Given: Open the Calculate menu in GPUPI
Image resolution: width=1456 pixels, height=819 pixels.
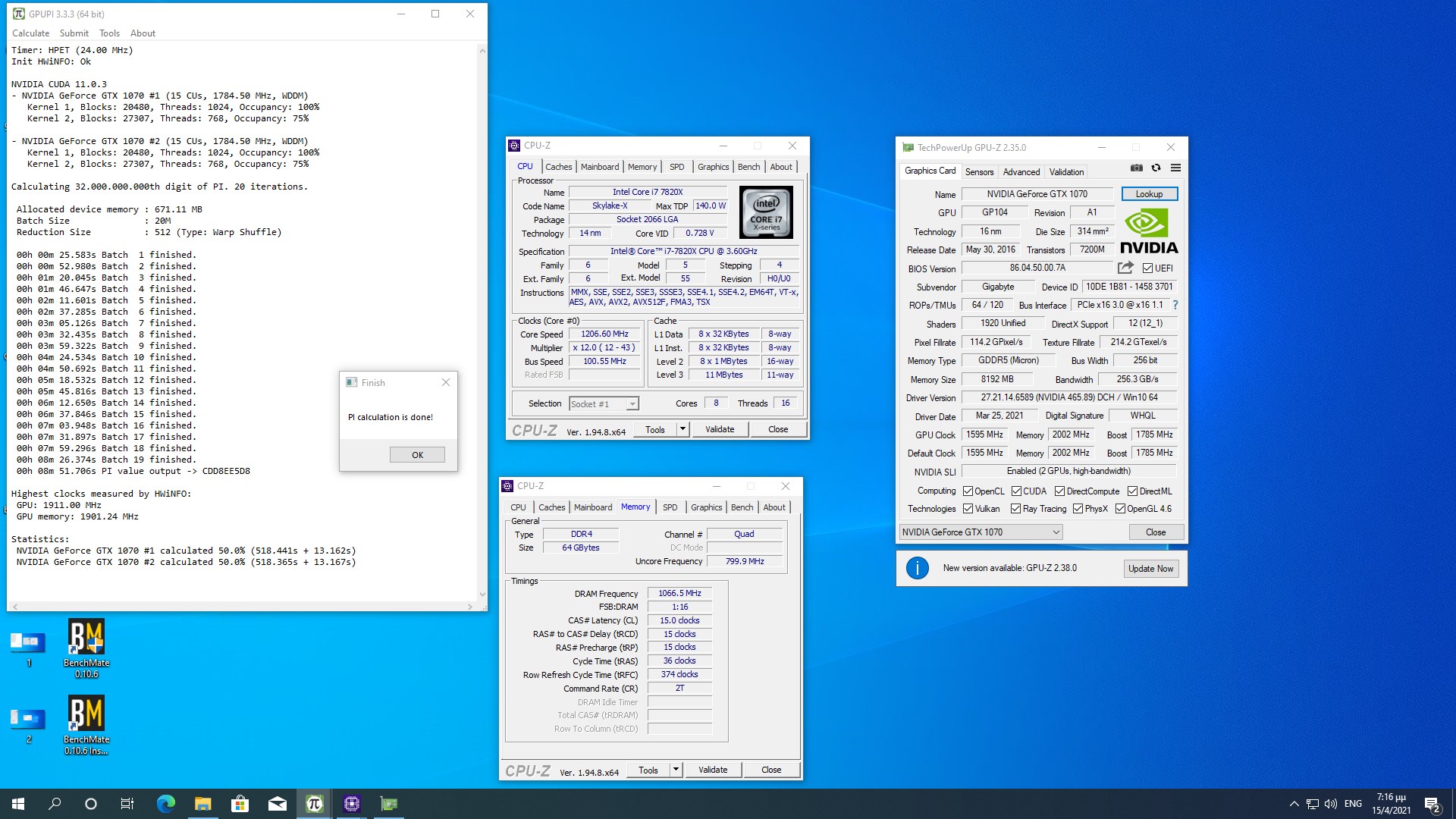Looking at the screenshot, I should pyautogui.click(x=30, y=33).
